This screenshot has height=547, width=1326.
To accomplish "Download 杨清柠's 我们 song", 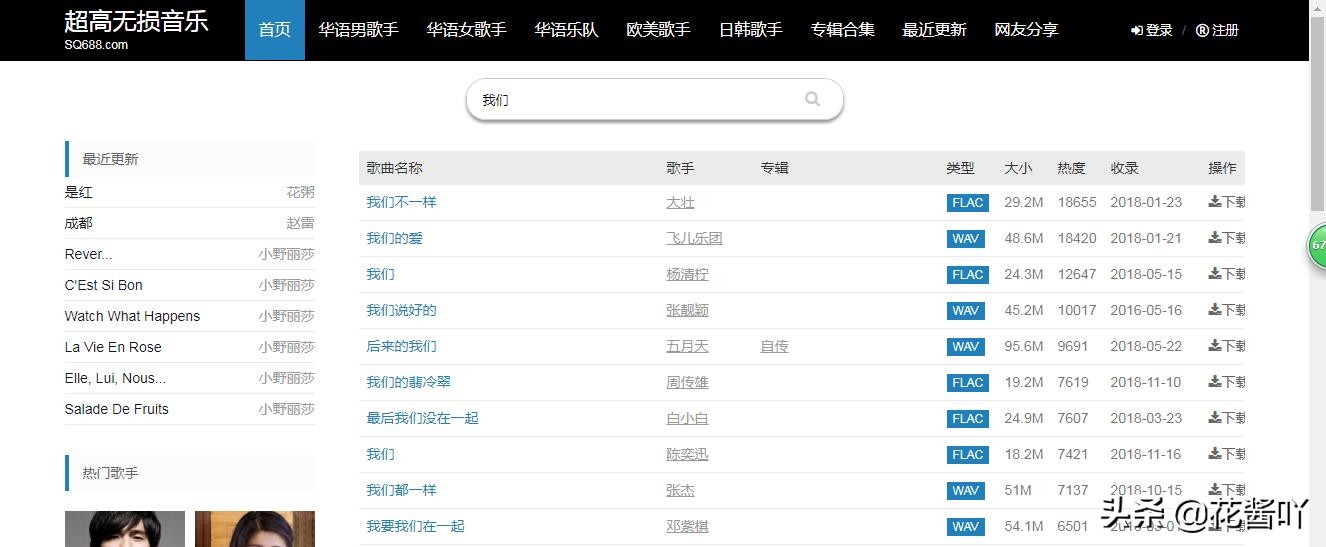I will 1226,274.
